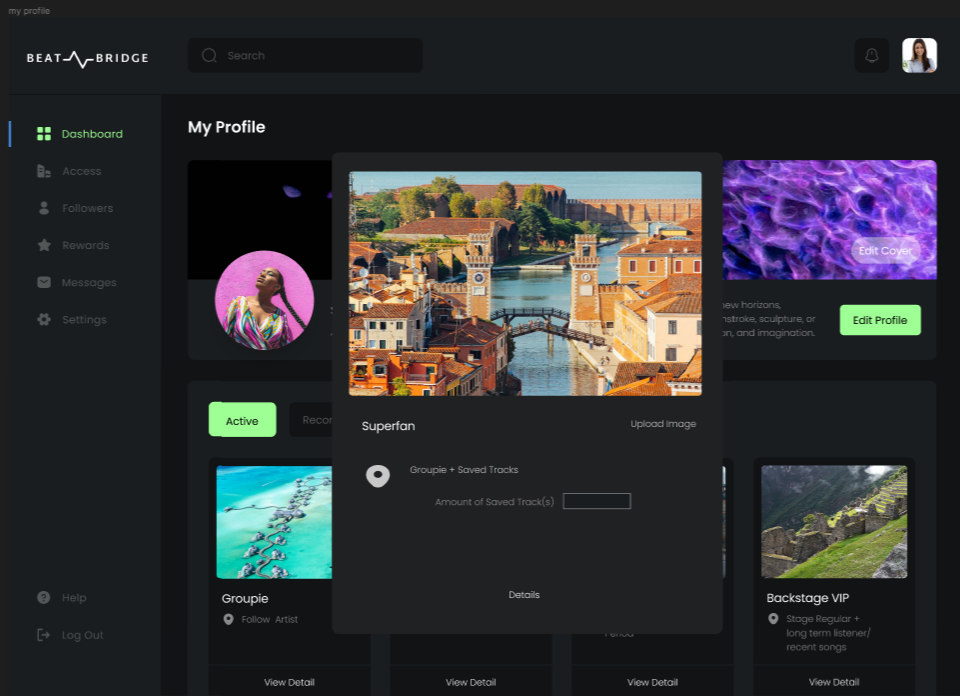Click the location pin icon in popup
Screen dimensions: 960x696
click(x=378, y=476)
